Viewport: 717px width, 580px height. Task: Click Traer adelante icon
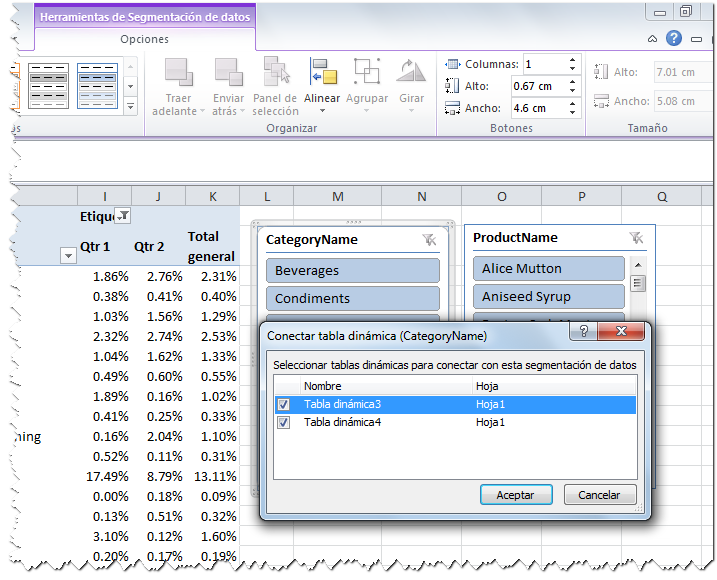[179, 72]
